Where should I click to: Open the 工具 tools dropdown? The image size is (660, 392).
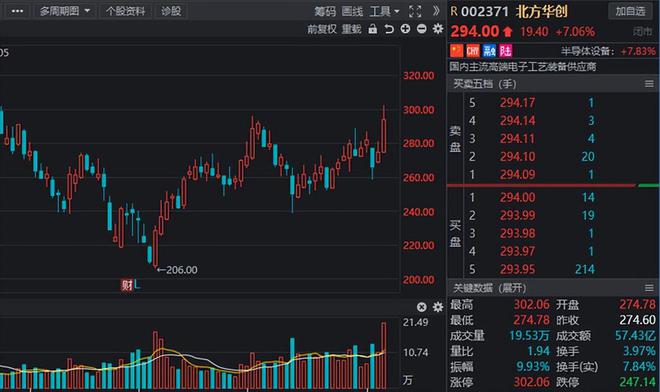(x=384, y=11)
